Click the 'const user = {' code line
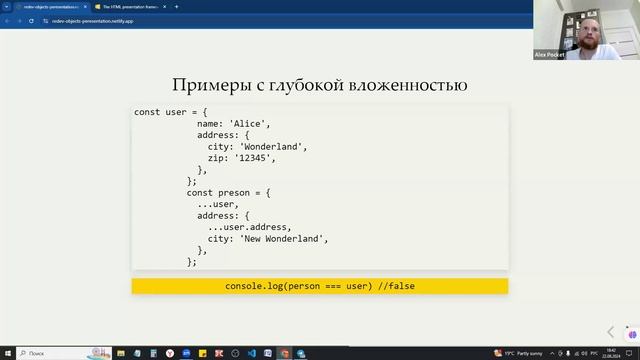 tap(171, 112)
